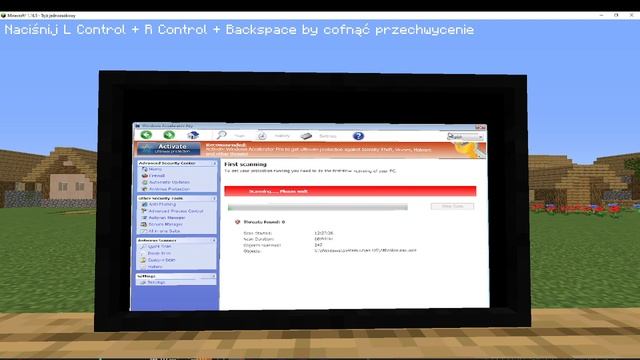Viewport: 640px width, 360px height.
Task: Click the scanned object file path
Action: click(365, 250)
